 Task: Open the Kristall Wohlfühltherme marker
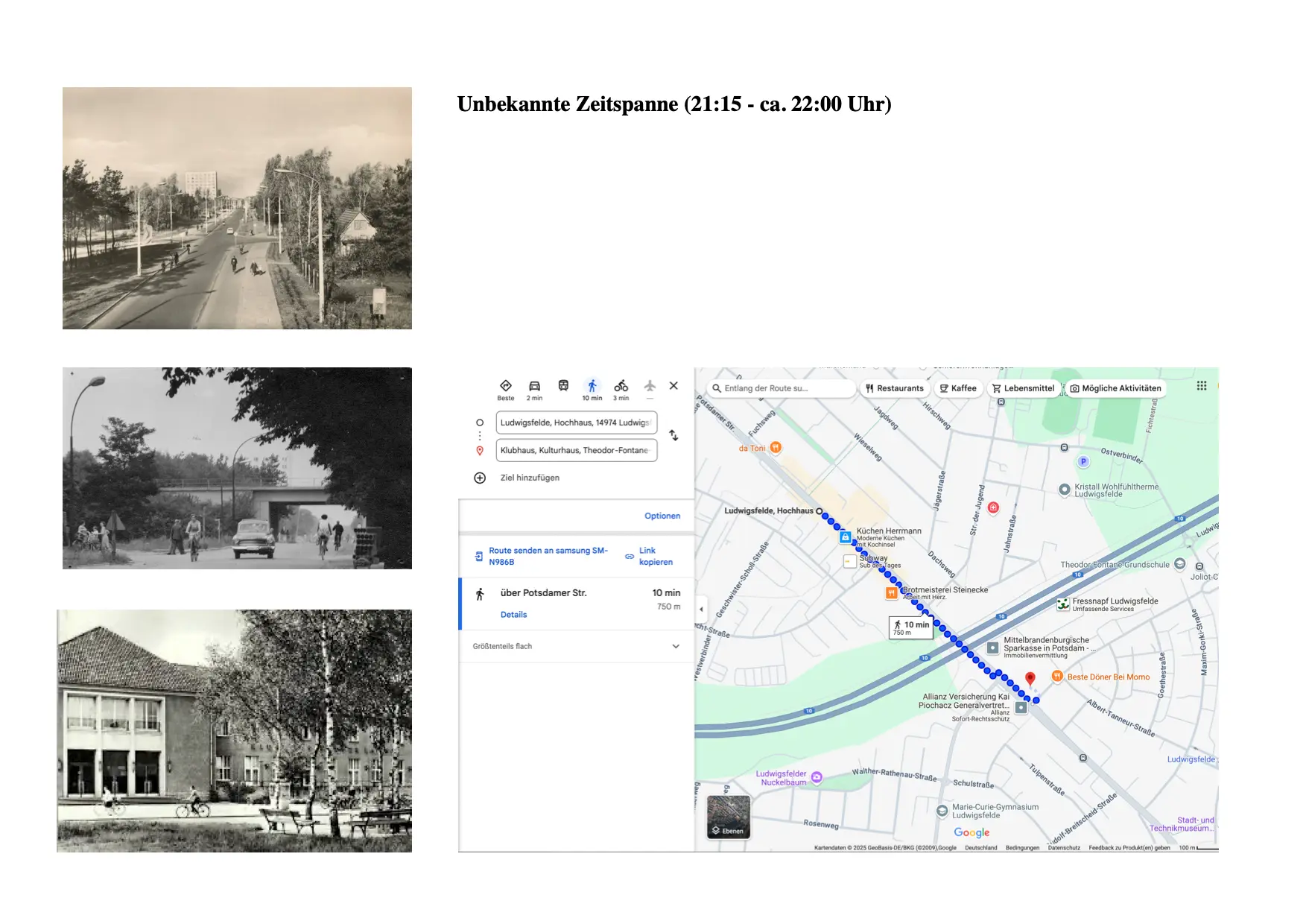1065,490
